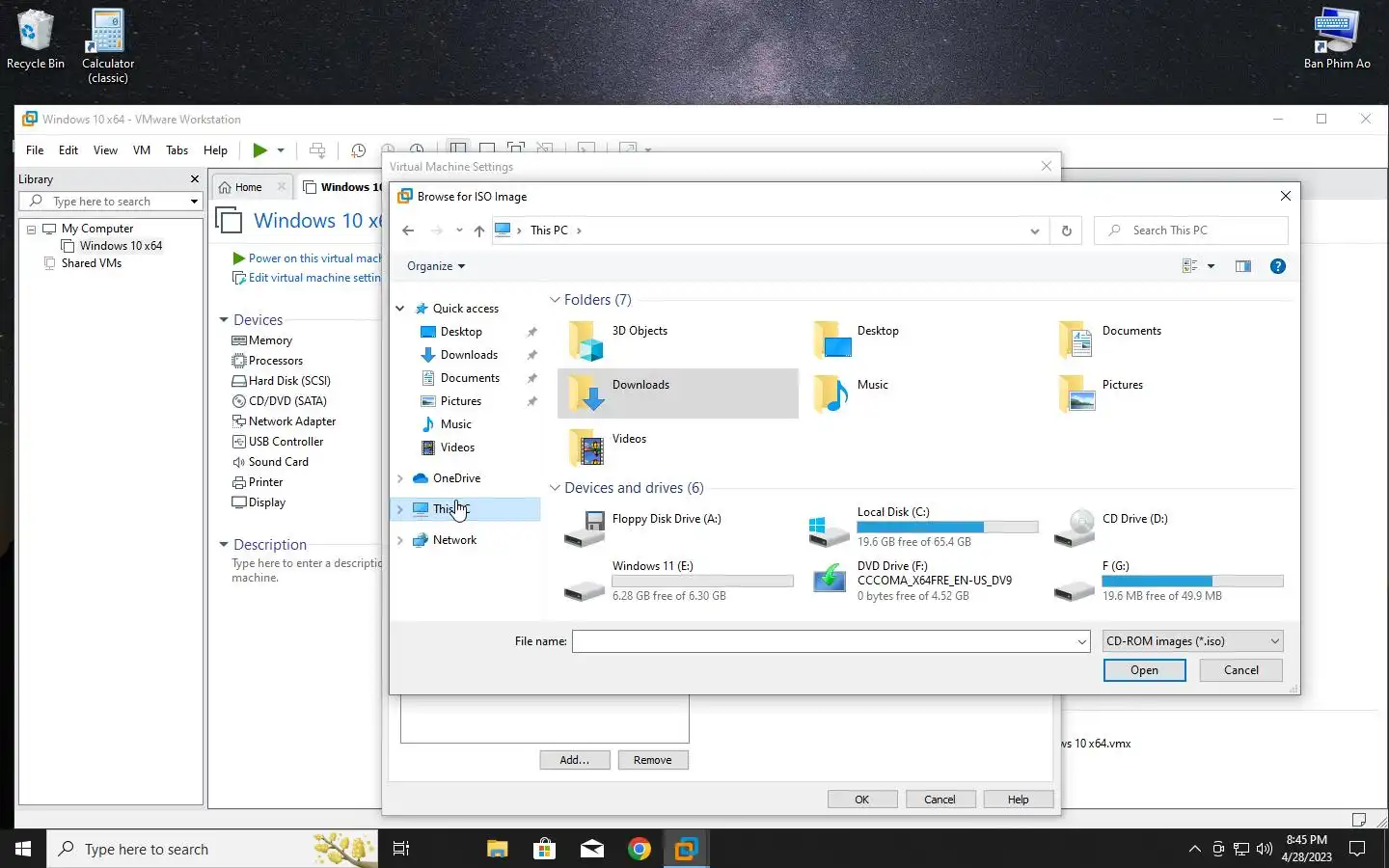This screenshot has height=868, width=1389.
Task: Click the Open button
Action: [1145, 670]
